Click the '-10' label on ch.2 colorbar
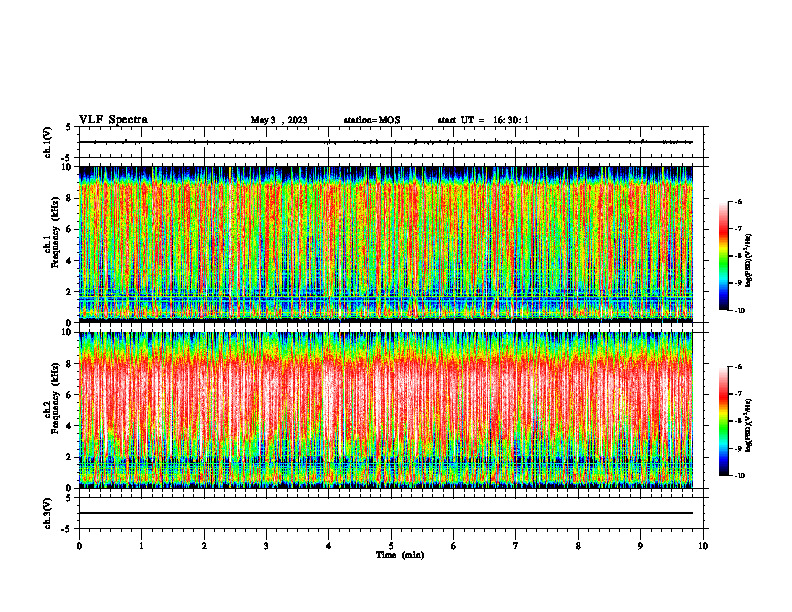 click(x=739, y=476)
